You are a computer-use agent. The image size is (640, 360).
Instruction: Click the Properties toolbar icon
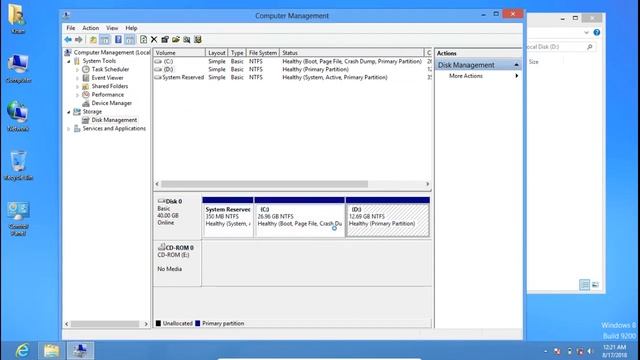coord(165,40)
